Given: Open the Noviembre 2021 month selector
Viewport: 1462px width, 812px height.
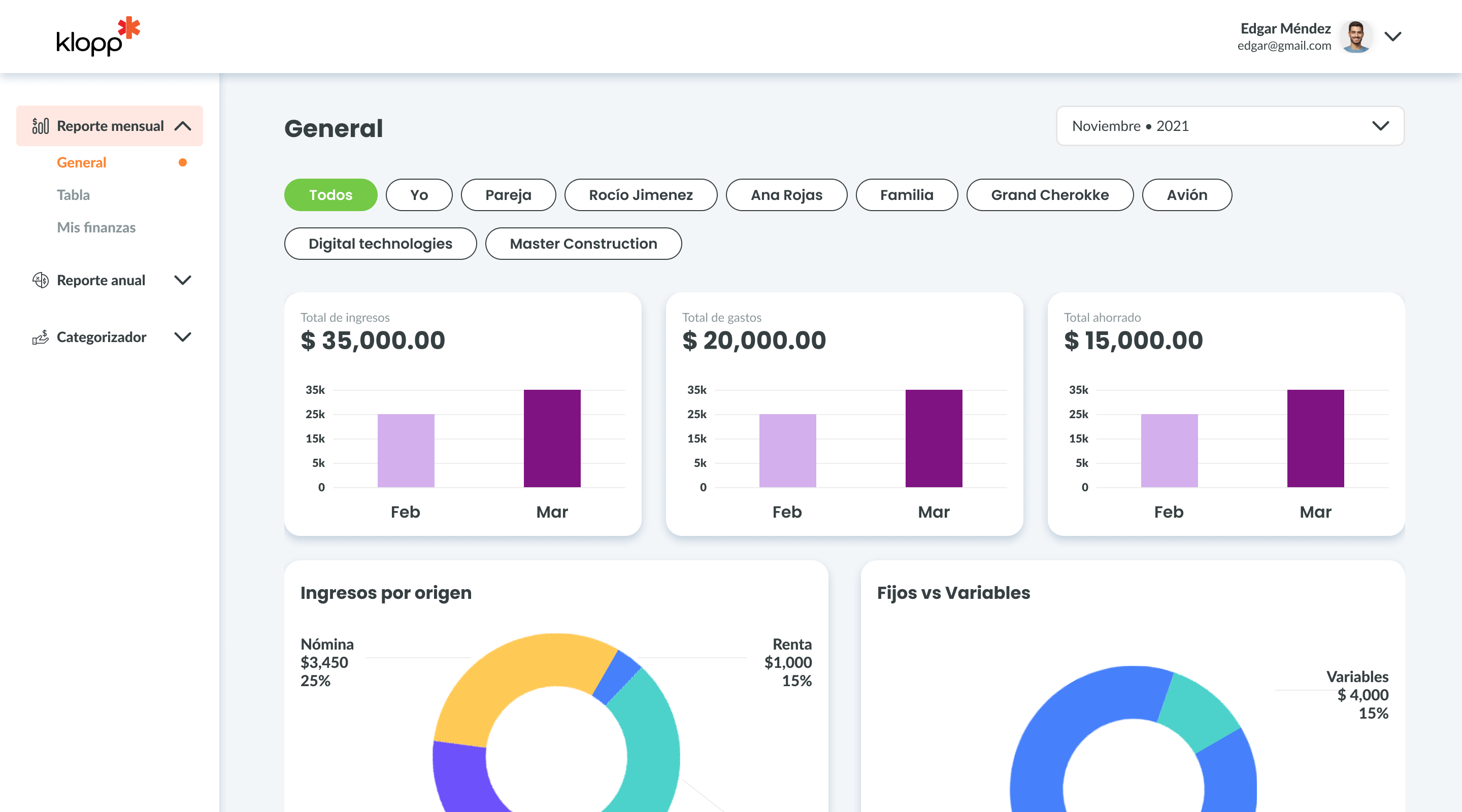Looking at the screenshot, I should pyautogui.click(x=1230, y=125).
